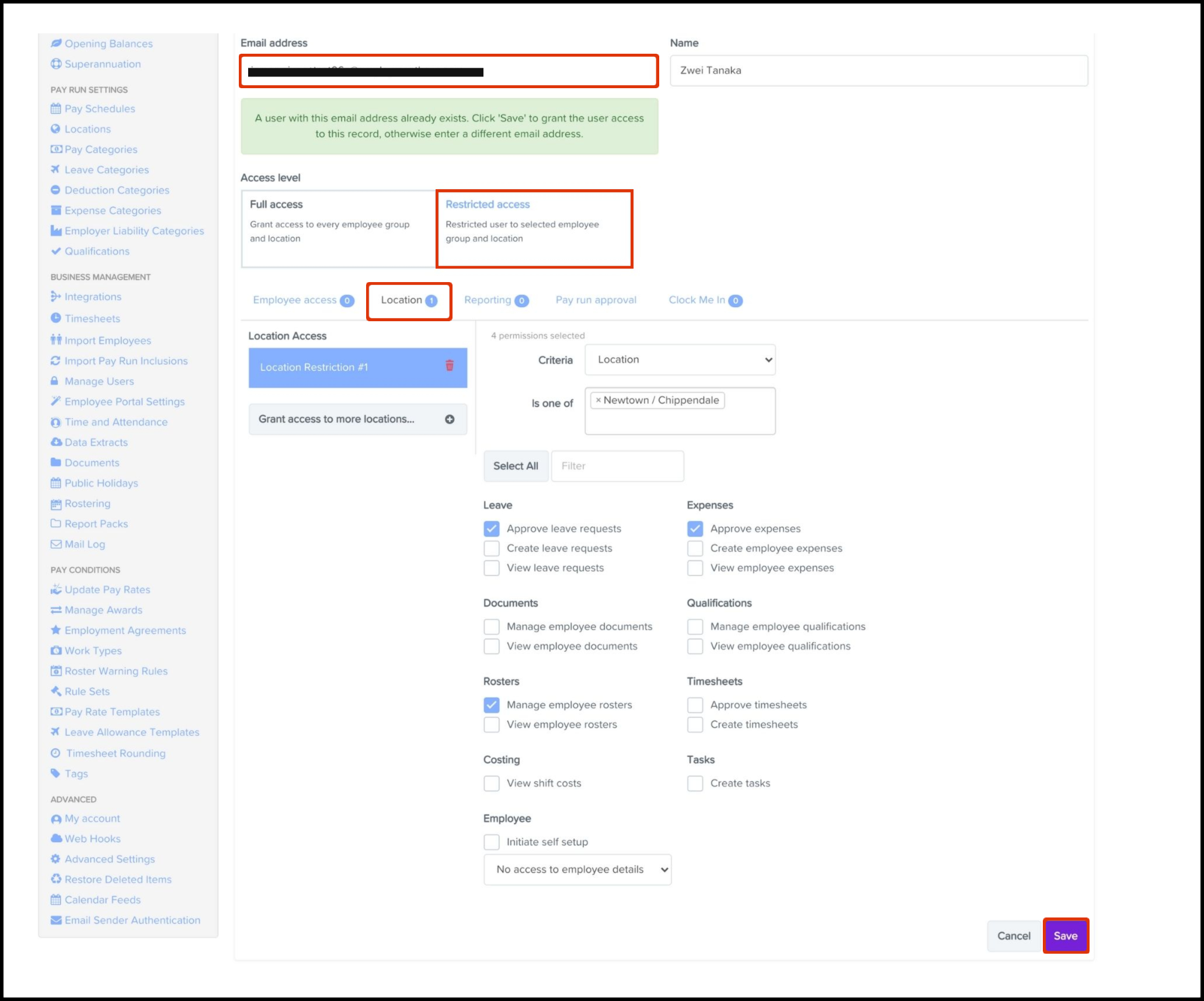Expand the employee details access dropdown

[577, 870]
